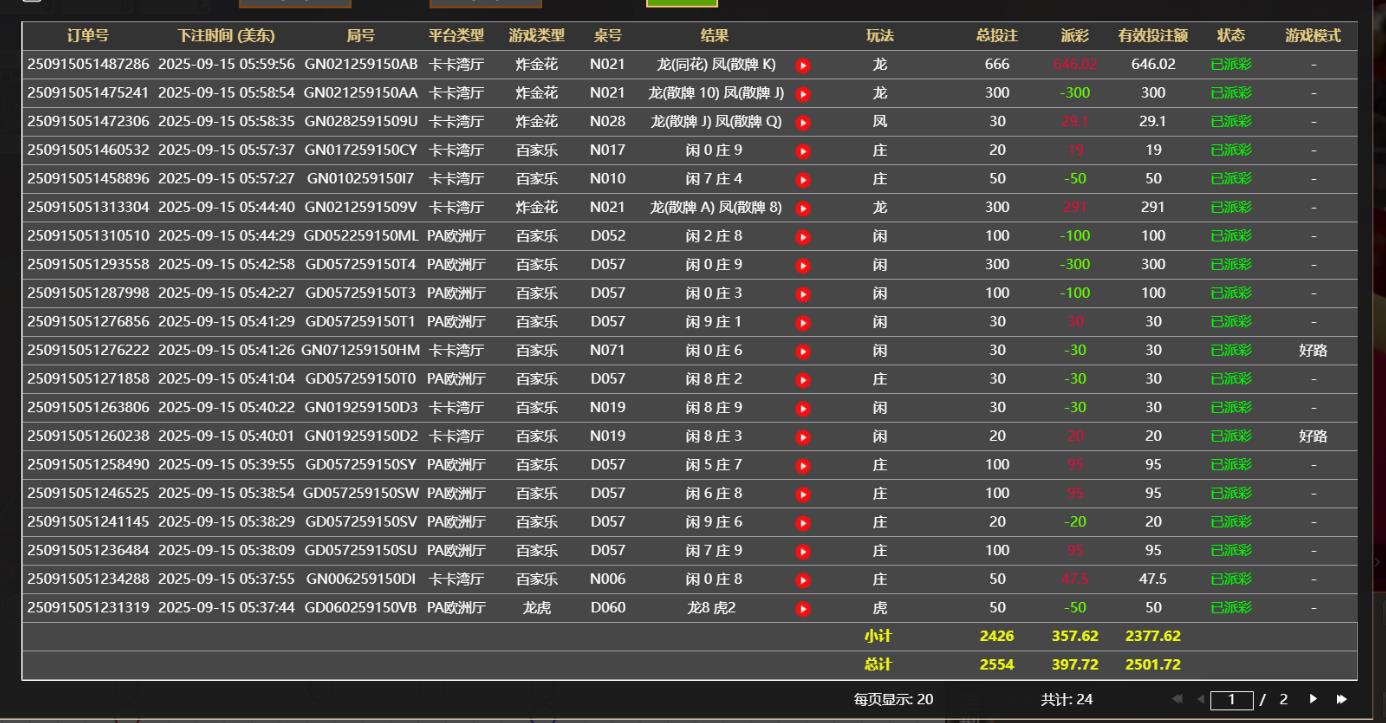Go to previous page of records
This screenshot has width=1386, height=723.
(1200, 699)
